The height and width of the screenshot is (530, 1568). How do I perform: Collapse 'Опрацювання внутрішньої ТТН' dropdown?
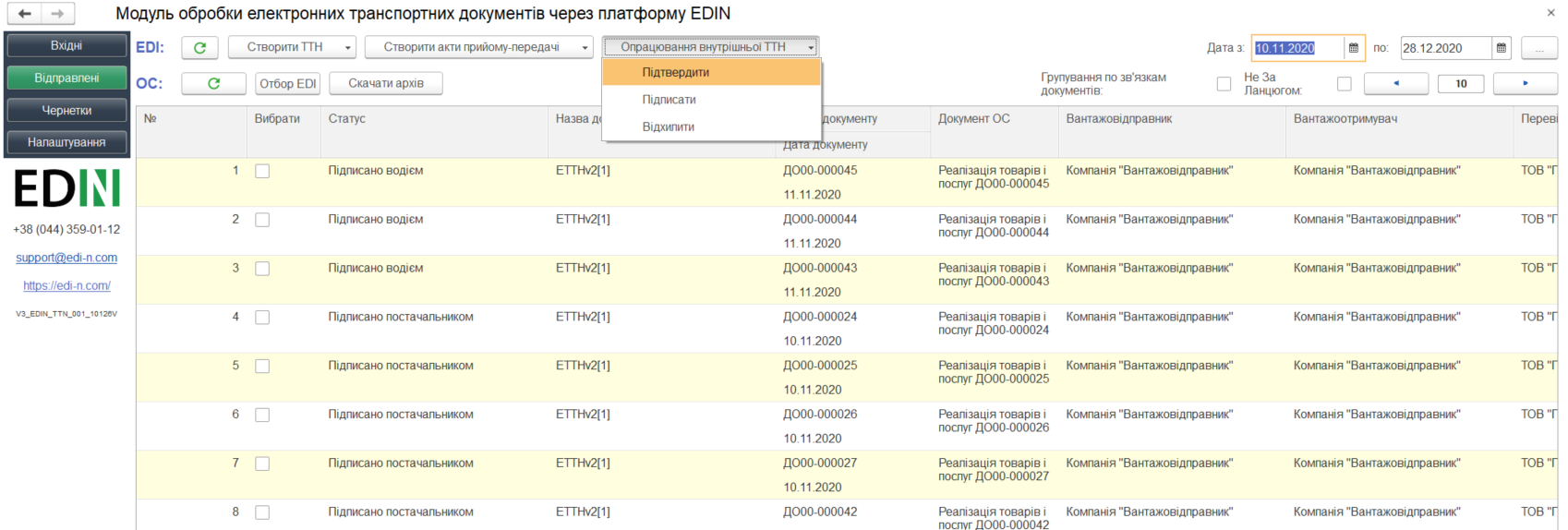(x=710, y=47)
